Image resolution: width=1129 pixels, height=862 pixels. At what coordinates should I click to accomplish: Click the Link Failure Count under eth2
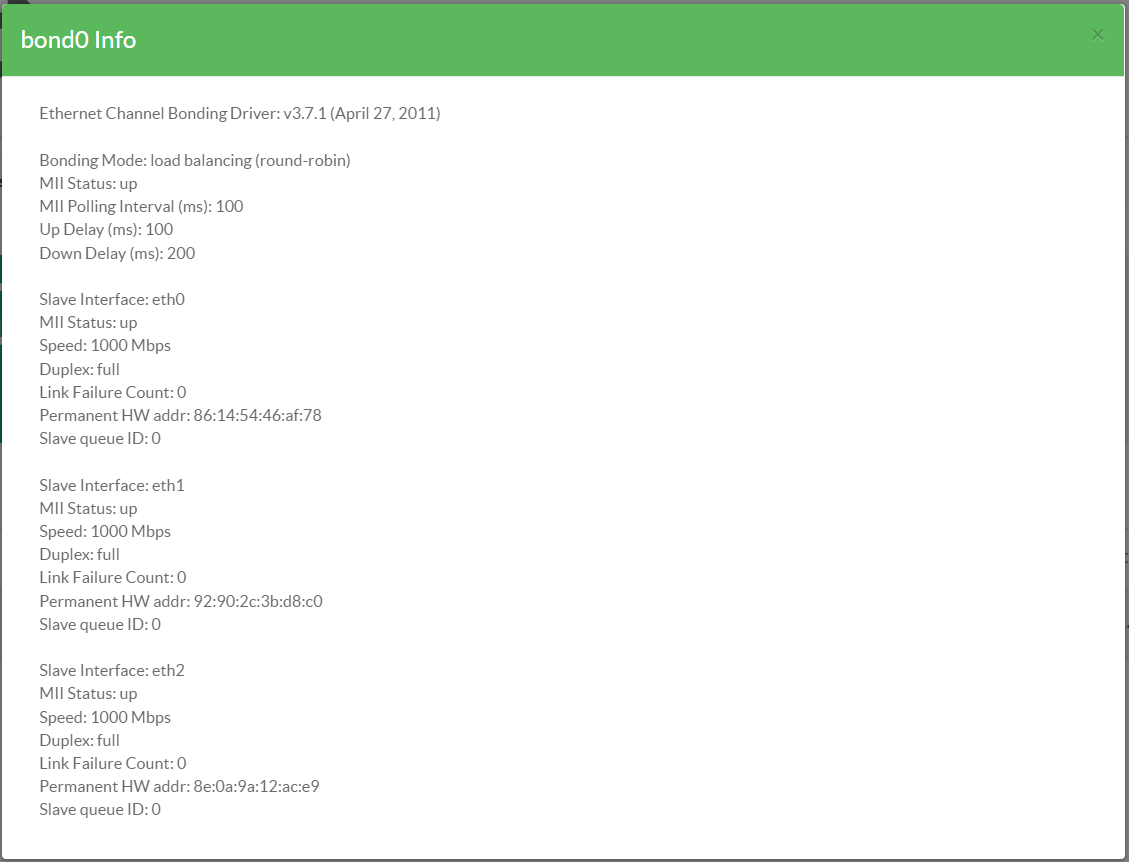pos(113,763)
